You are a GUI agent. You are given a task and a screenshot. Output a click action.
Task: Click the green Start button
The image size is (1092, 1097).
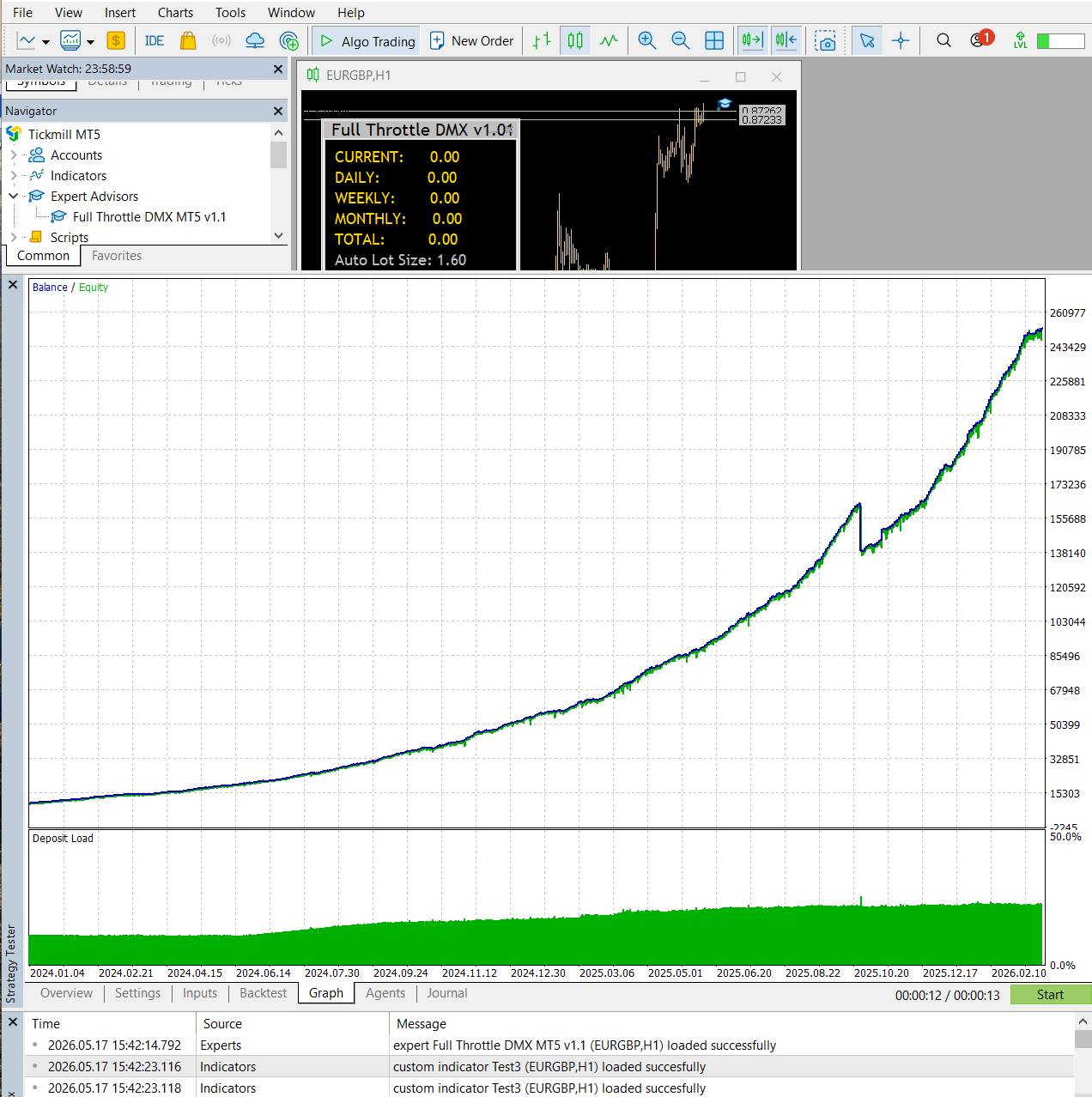point(1051,995)
